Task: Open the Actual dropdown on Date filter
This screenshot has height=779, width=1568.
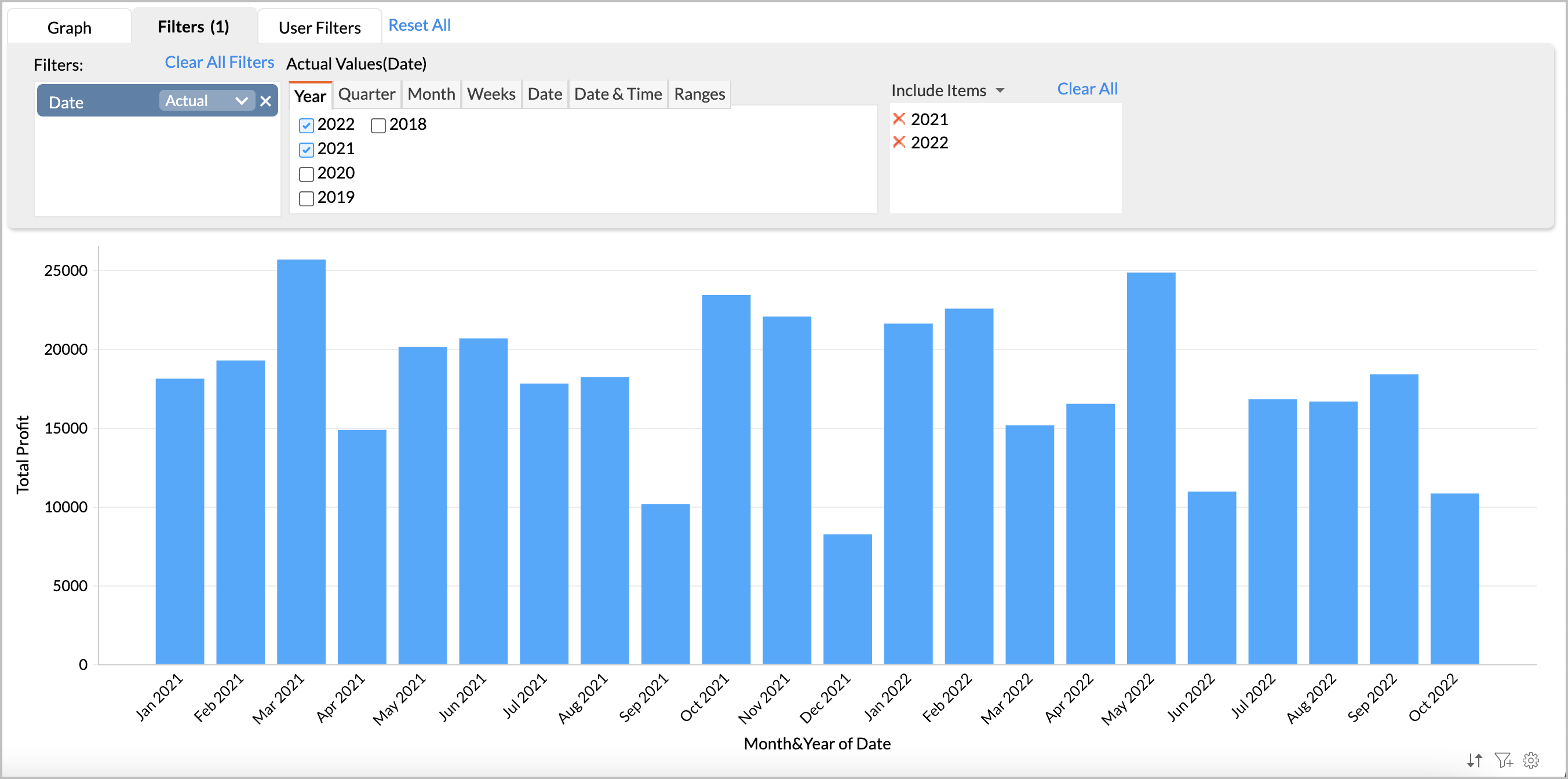Action: pos(206,101)
